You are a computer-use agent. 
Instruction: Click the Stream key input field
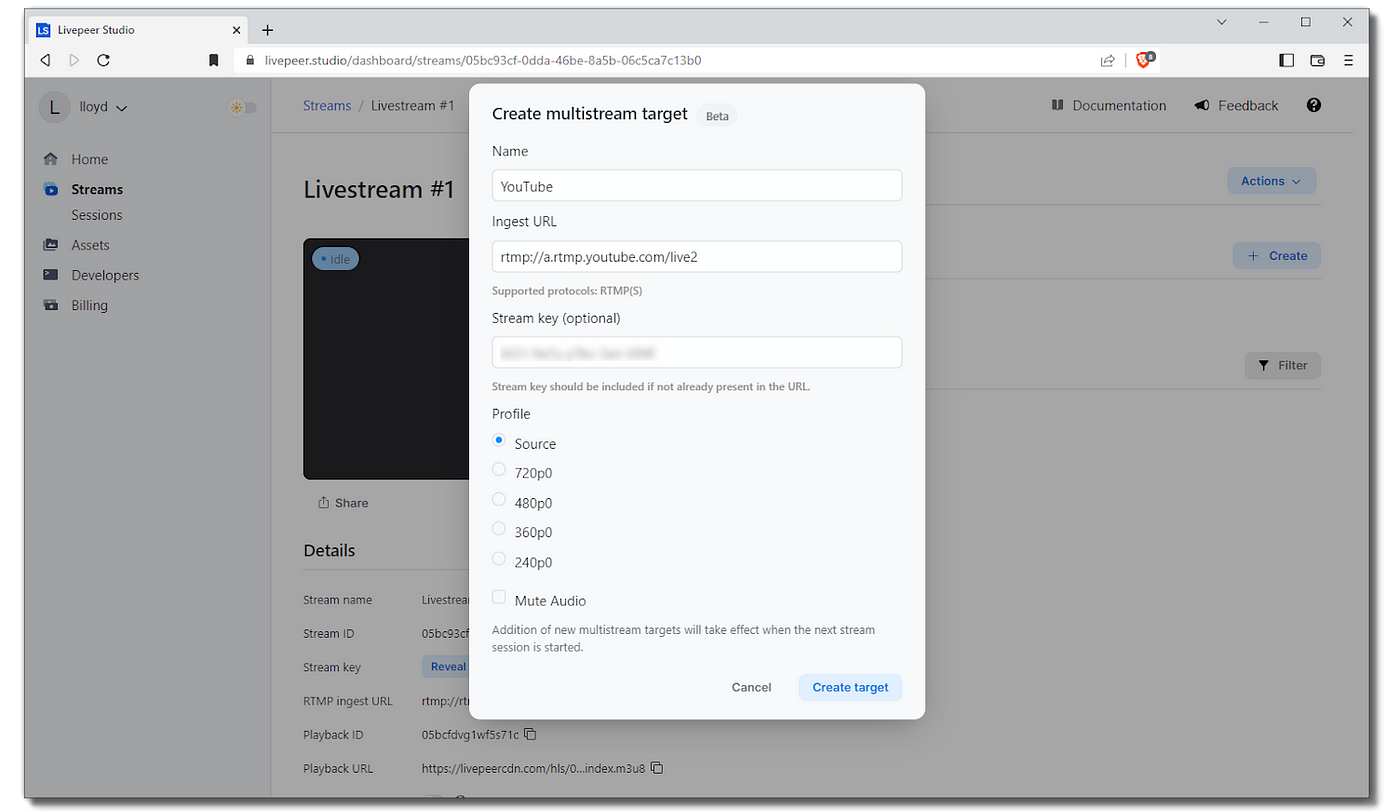click(x=697, y=352)
